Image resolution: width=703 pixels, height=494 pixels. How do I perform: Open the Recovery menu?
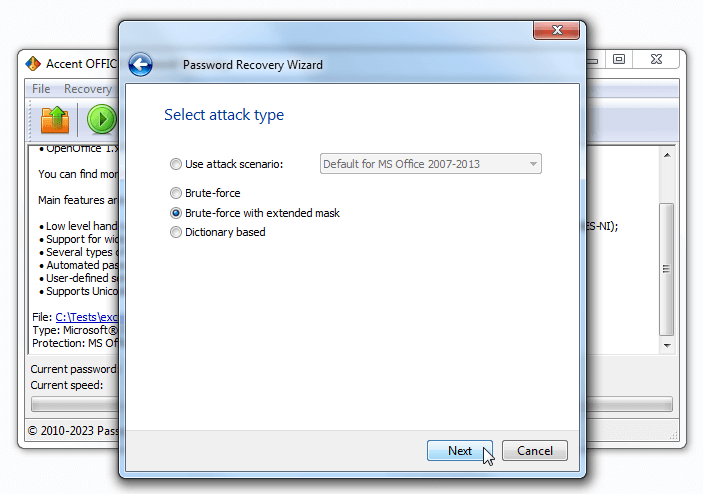pyautogui.click(x=88, y=89)
